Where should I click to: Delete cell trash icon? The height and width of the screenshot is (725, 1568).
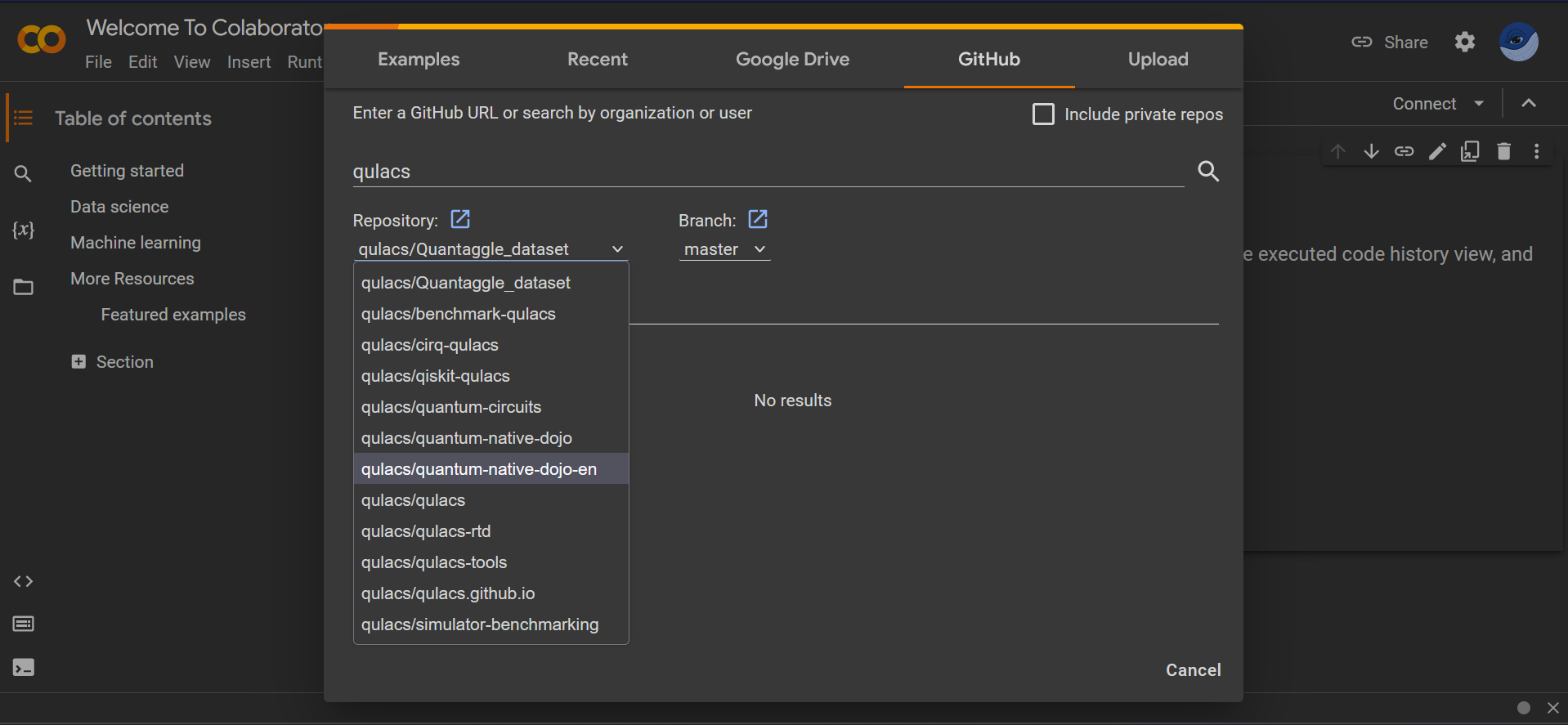1503,151
